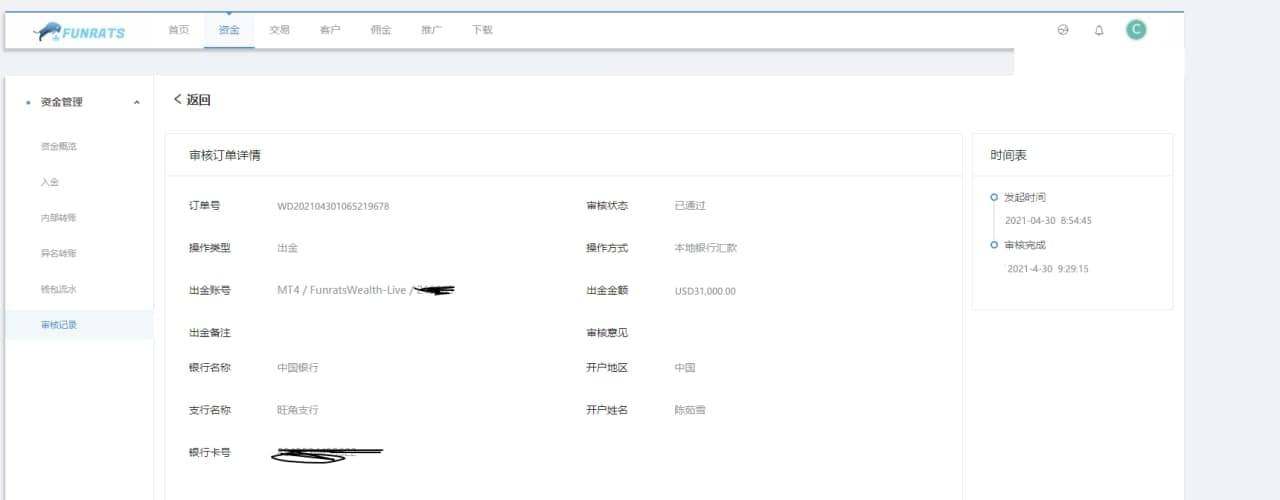Click timestamp 2021-04-30 8:54:45

(1048, 220)
